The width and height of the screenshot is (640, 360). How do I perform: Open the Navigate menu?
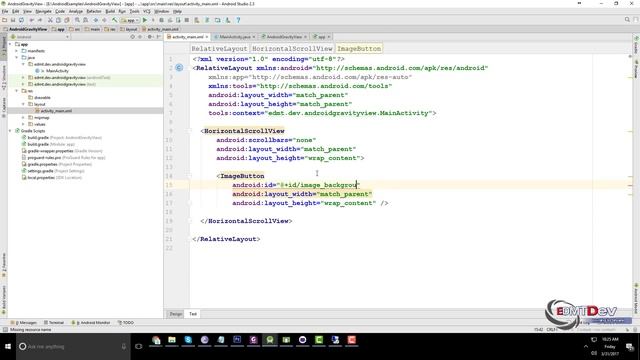[x=43, y=11]
